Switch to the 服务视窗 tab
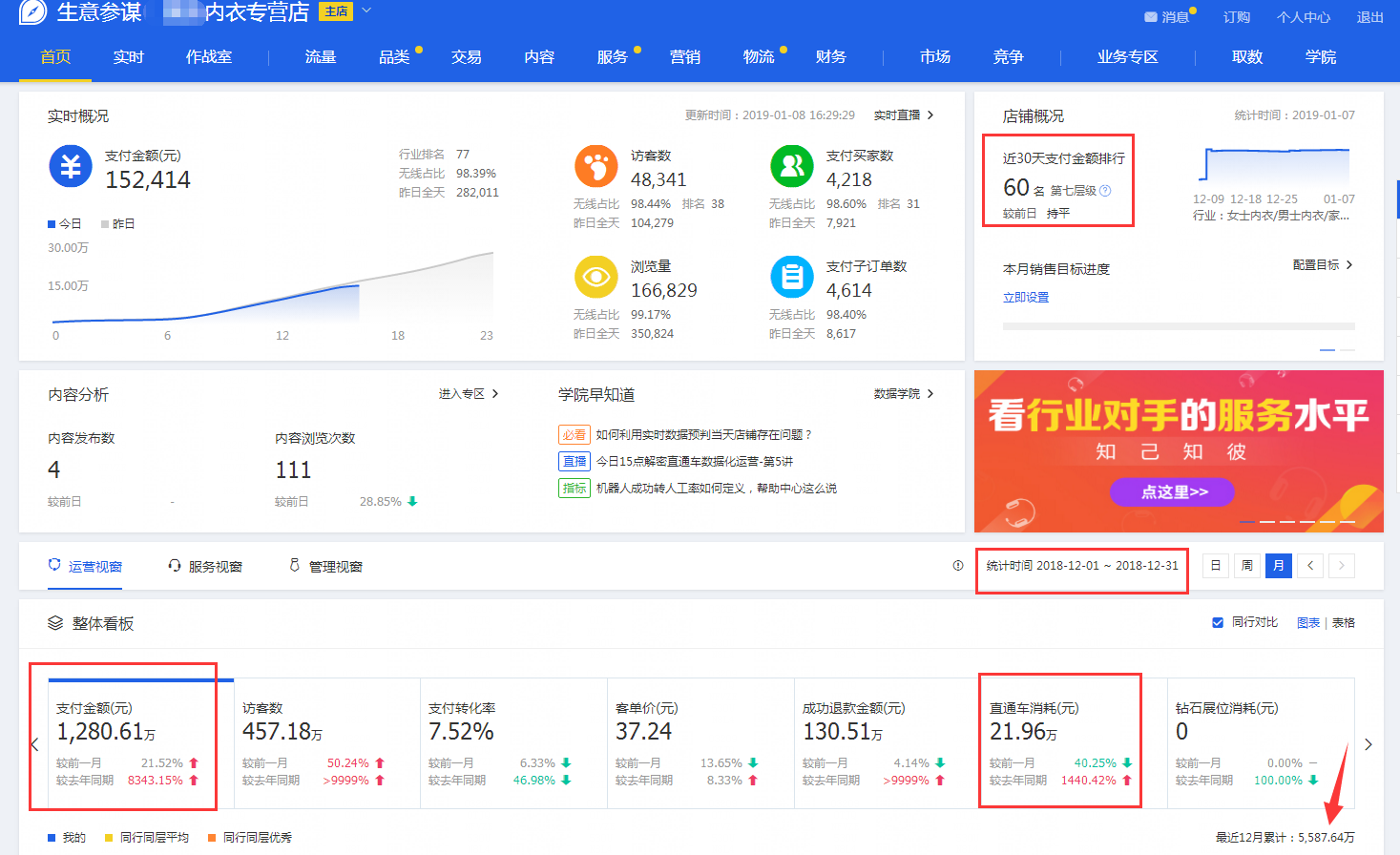Viewport: 1400px width, 855px height. 205,567
